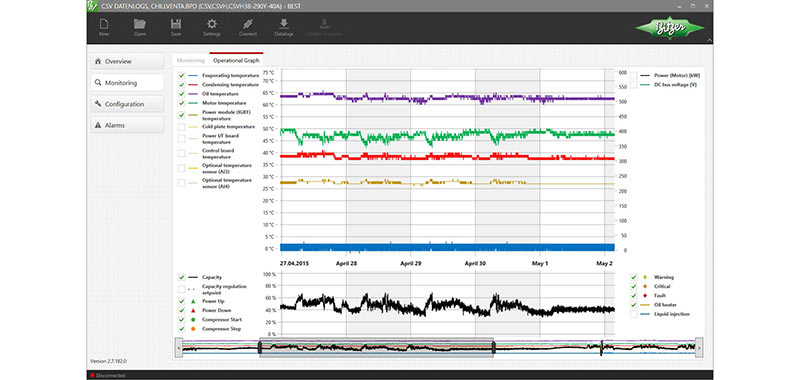Uncheck Evaporating temperature series
The image size is (800, 380).
181,75
